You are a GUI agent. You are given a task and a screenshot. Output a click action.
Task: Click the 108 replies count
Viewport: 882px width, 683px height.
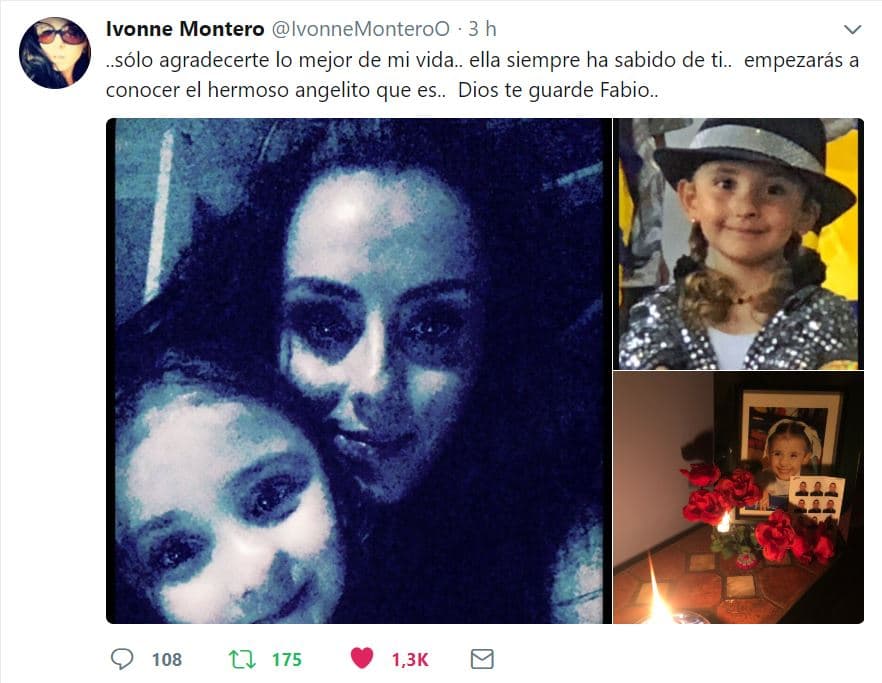click(166, 659)
